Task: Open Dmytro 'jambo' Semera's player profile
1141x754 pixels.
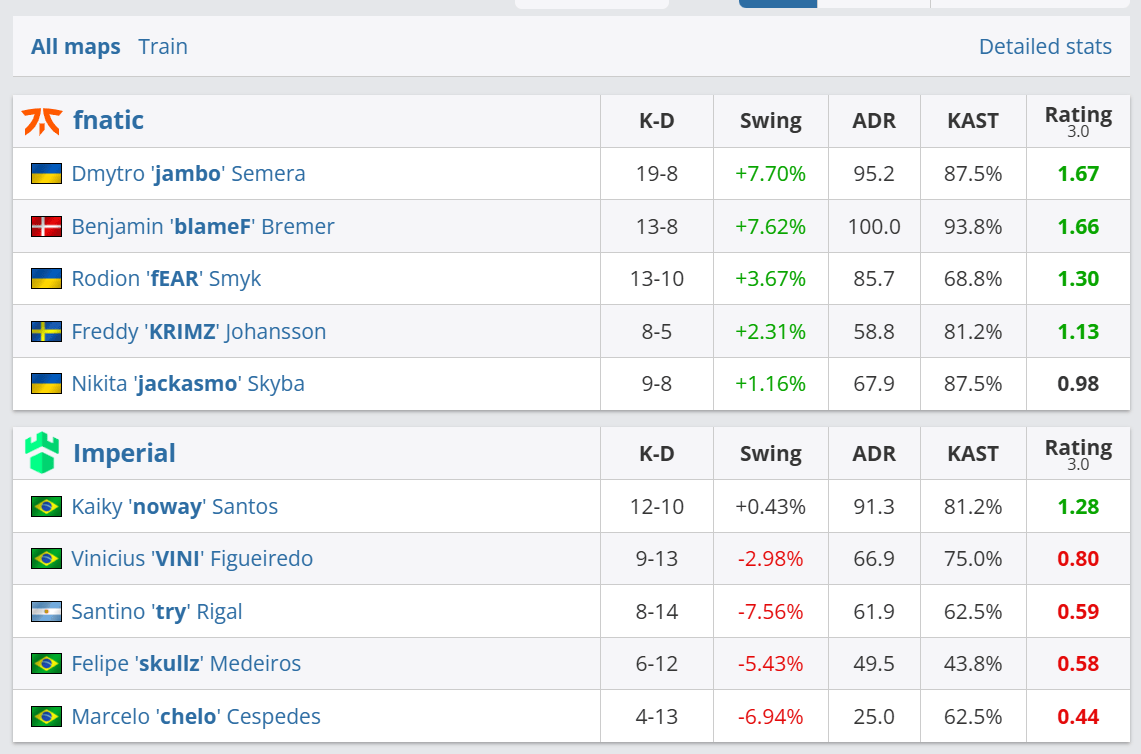Action: 188,174
